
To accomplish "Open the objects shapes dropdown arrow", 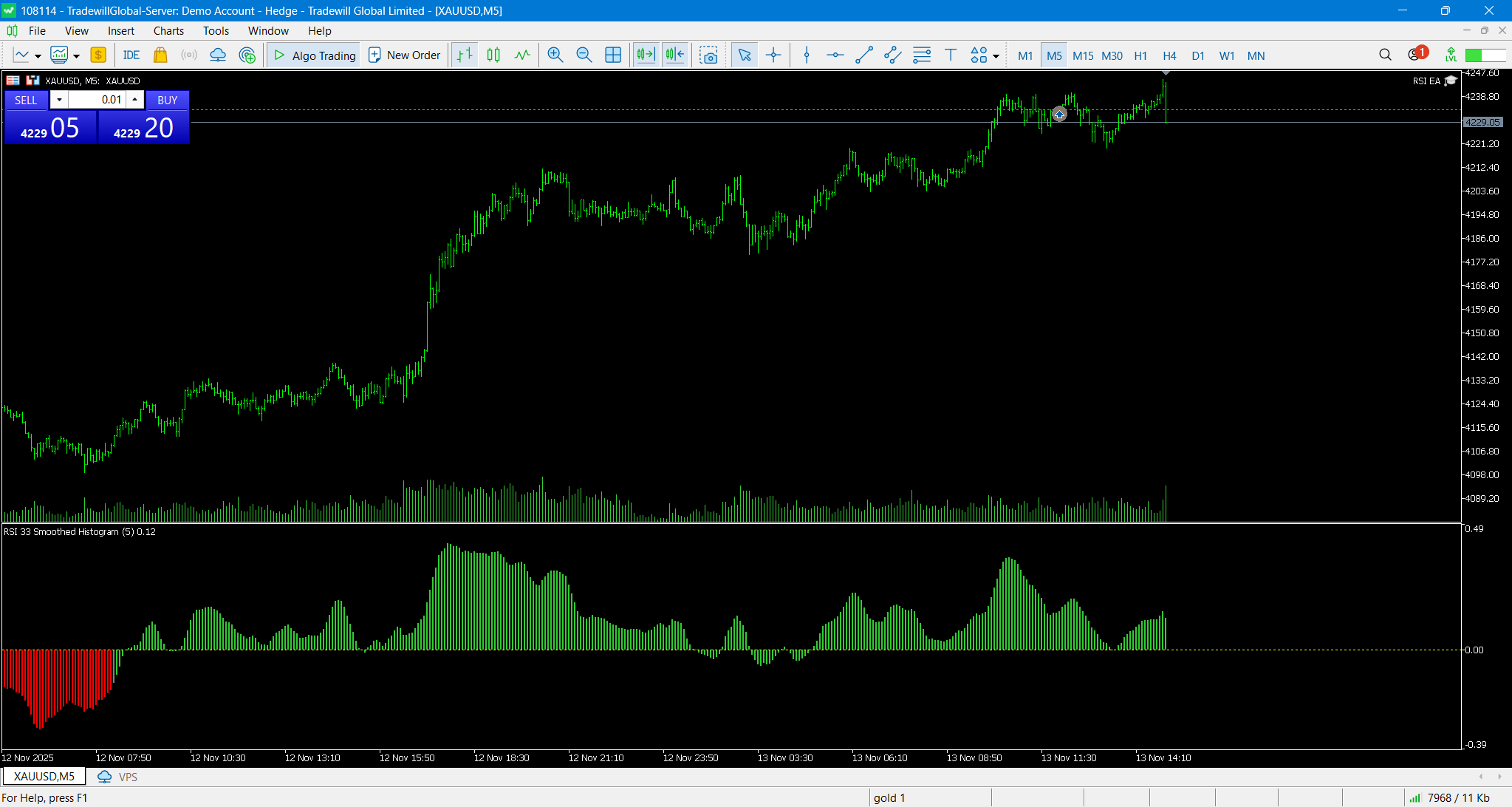I will (996, 56).
